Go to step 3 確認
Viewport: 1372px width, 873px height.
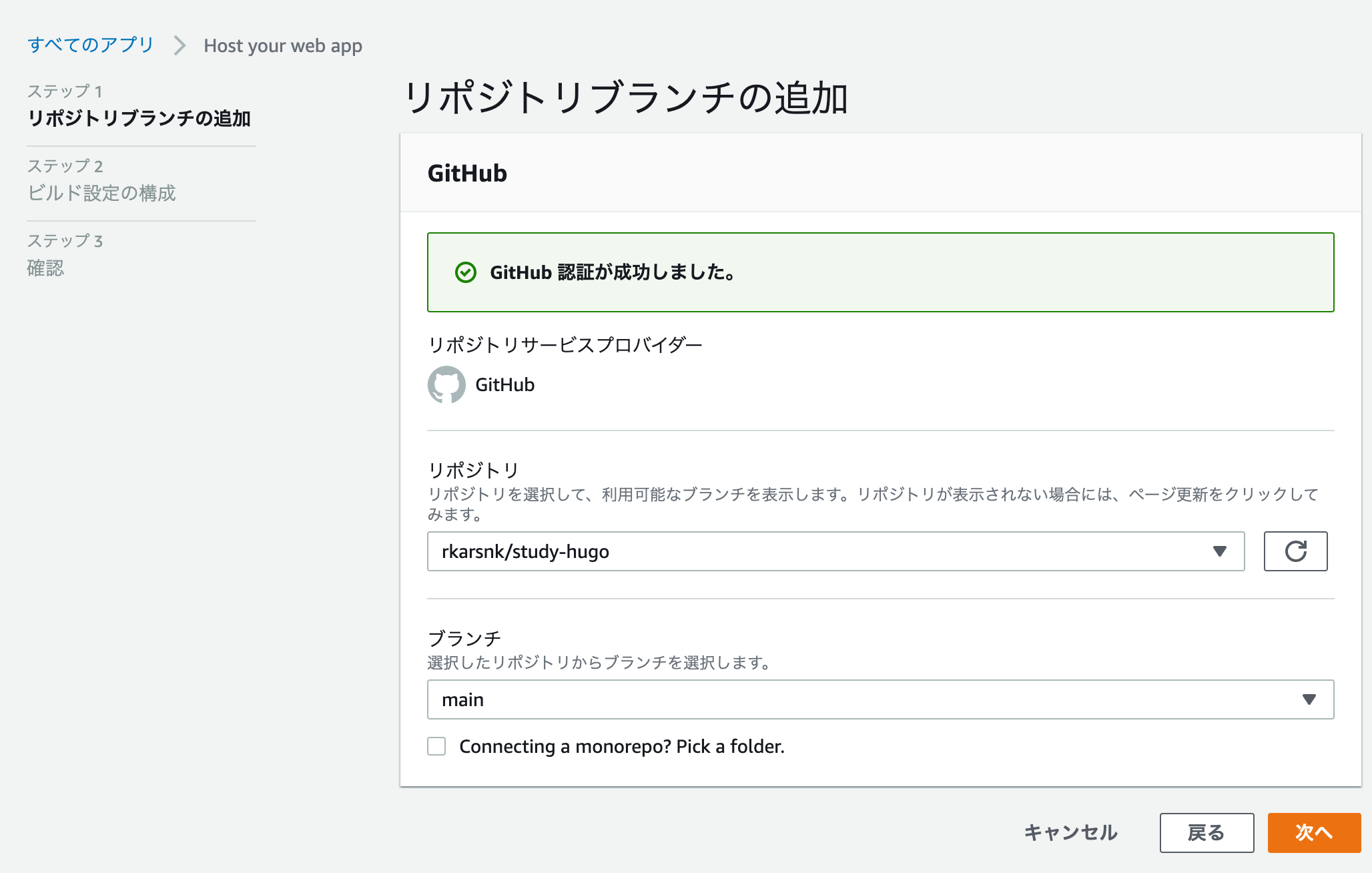[x=45, y=268]
